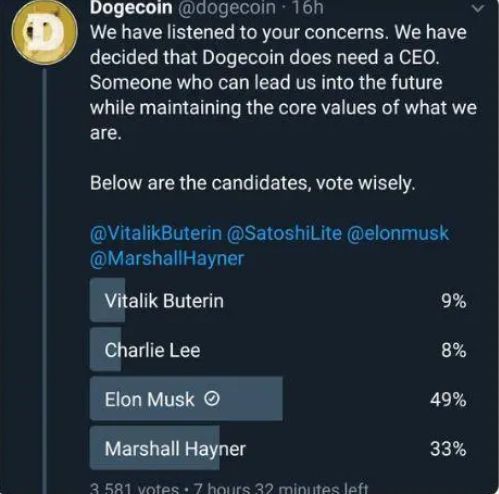Click the 8% result percentage
The image size is (499, 494).
(454, 350)
